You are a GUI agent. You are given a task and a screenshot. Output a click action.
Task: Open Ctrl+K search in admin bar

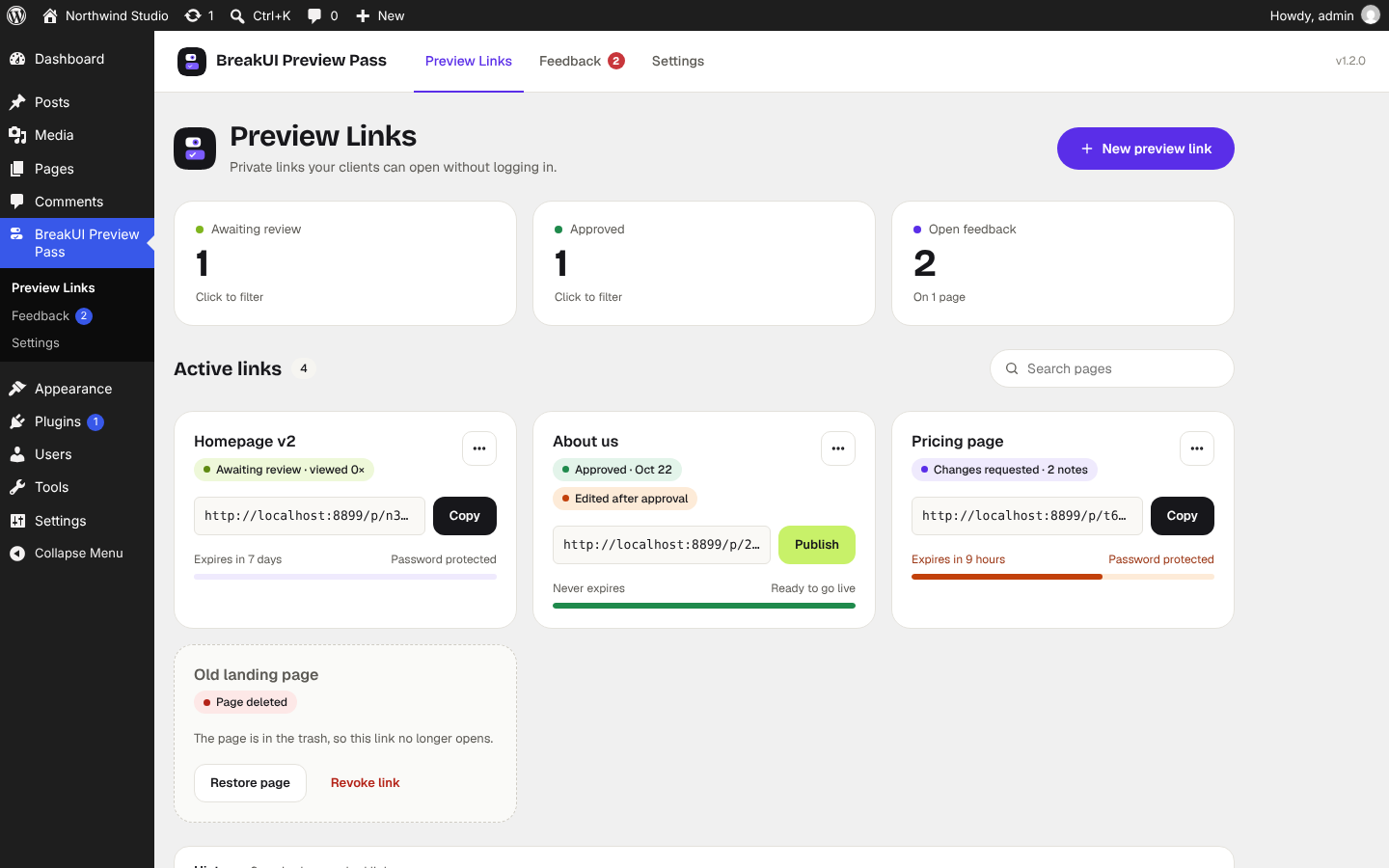(260, 15)
